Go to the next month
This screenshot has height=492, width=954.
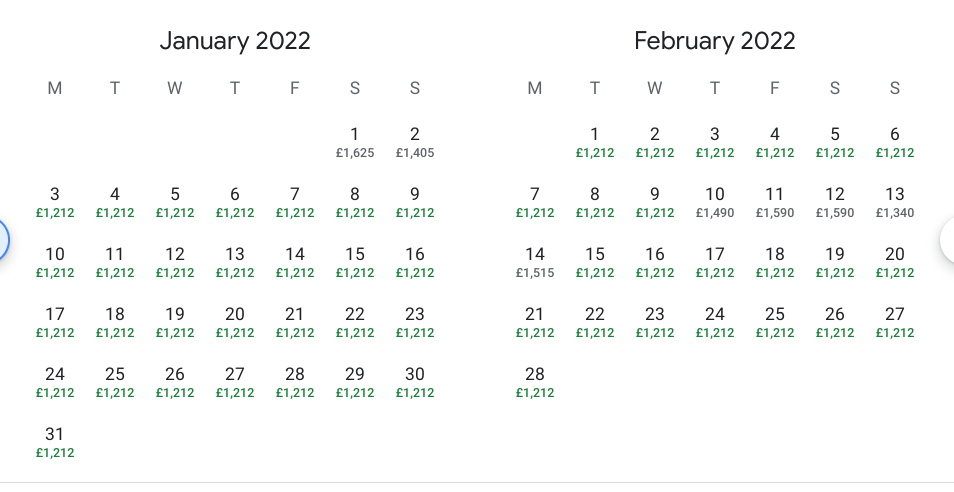[949, 241]
